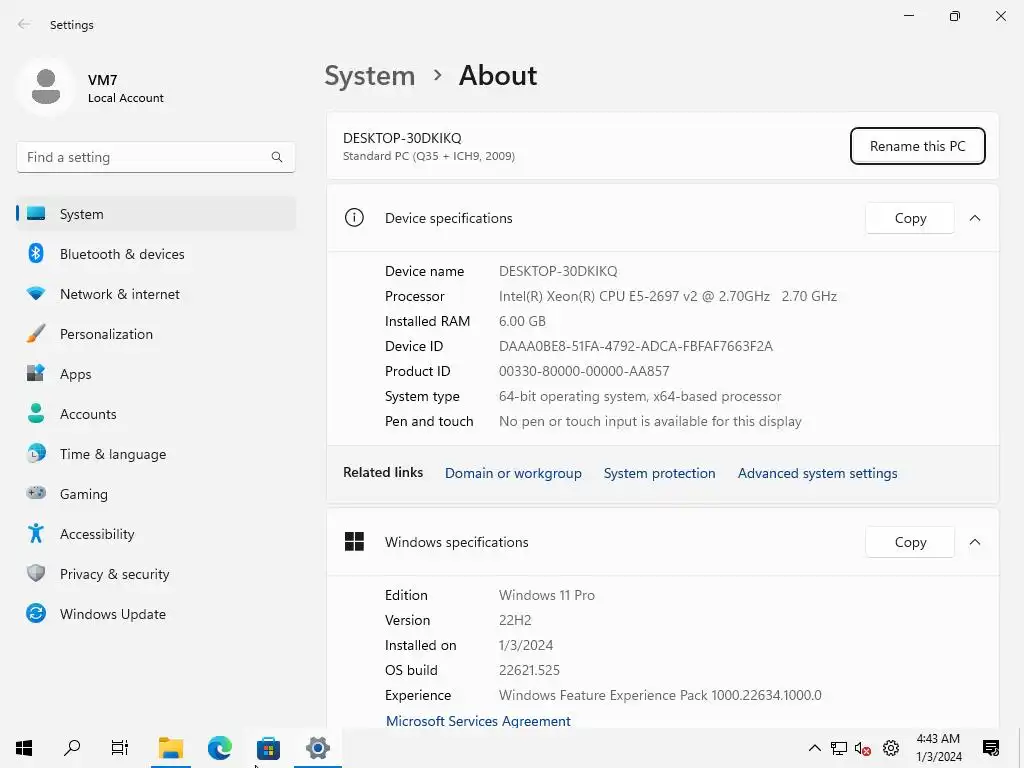1024x768 pixels.
Task: Click DESKTOP-30DKIKQ PC name heading
Action: (402, 138)
